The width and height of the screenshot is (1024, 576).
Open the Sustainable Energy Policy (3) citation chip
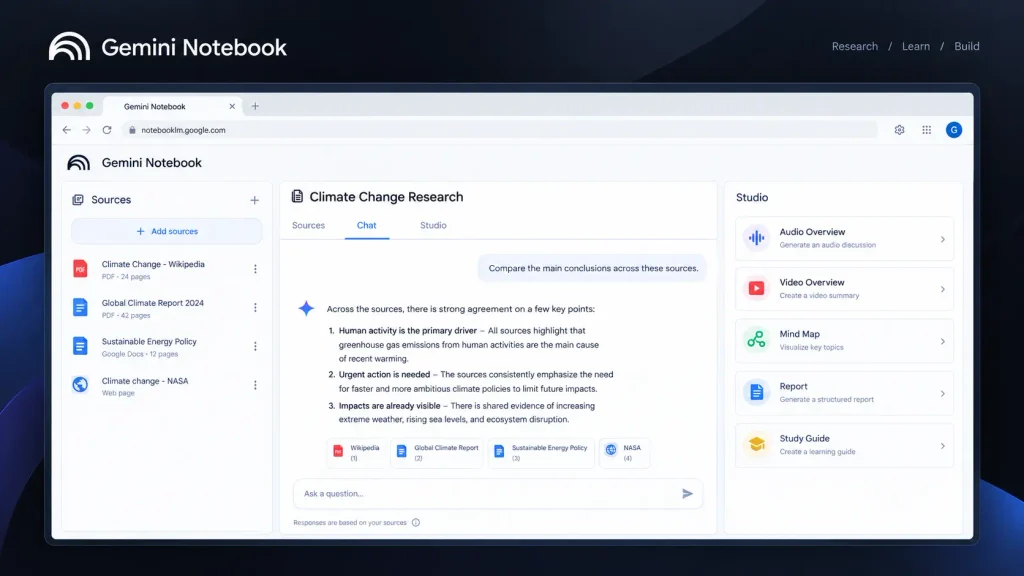(541, 453)
